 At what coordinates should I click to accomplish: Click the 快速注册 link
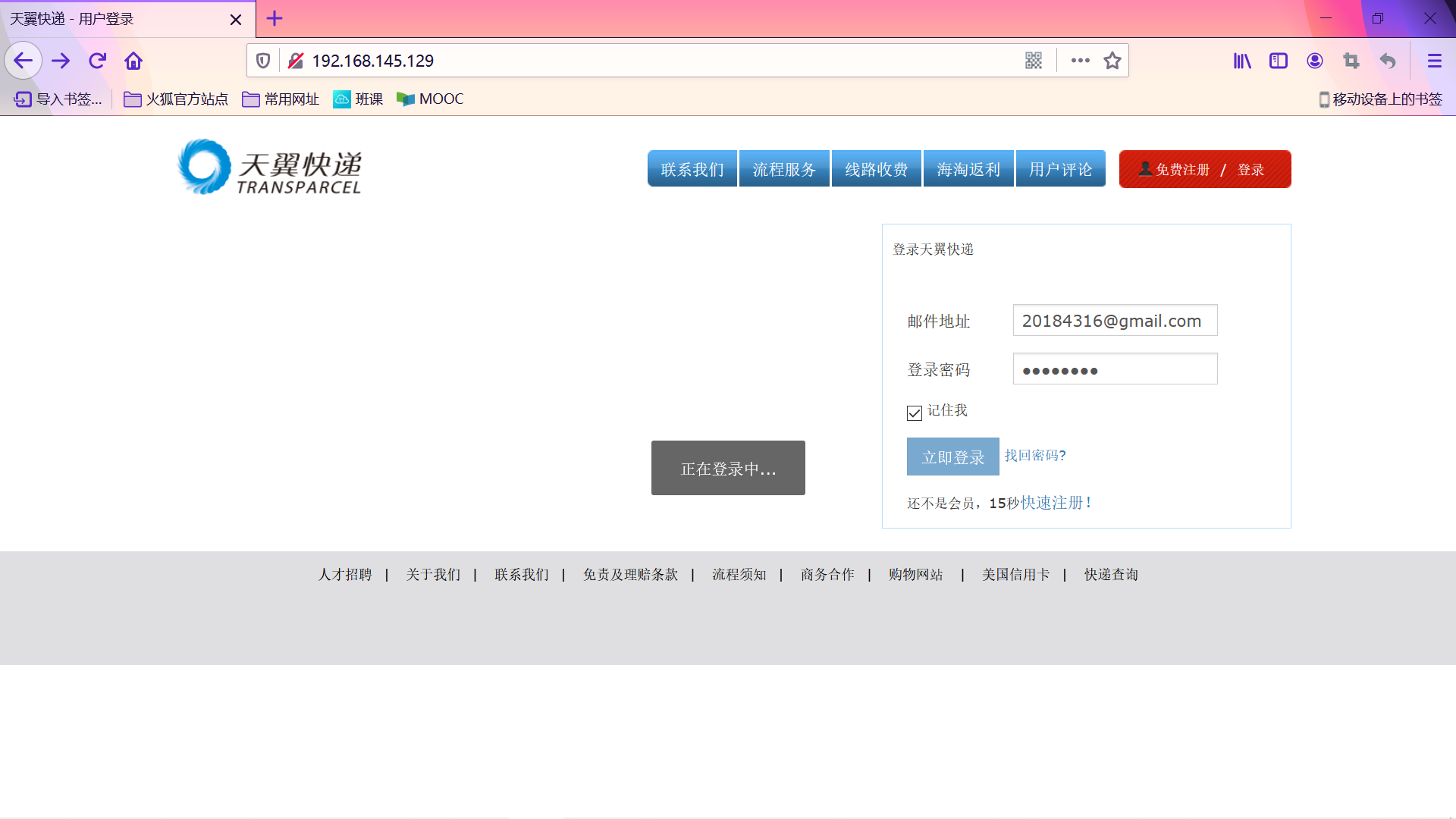[1052, 503]
